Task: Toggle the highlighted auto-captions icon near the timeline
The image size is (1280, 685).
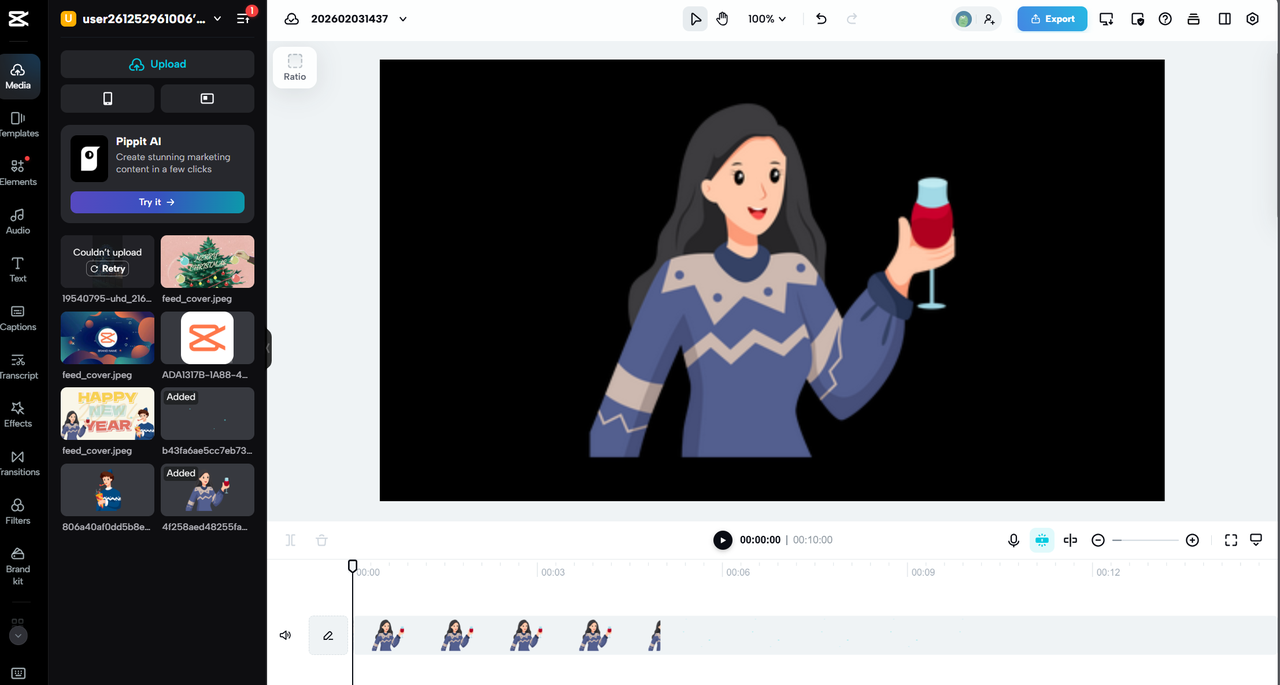Action: [1041, 539]
